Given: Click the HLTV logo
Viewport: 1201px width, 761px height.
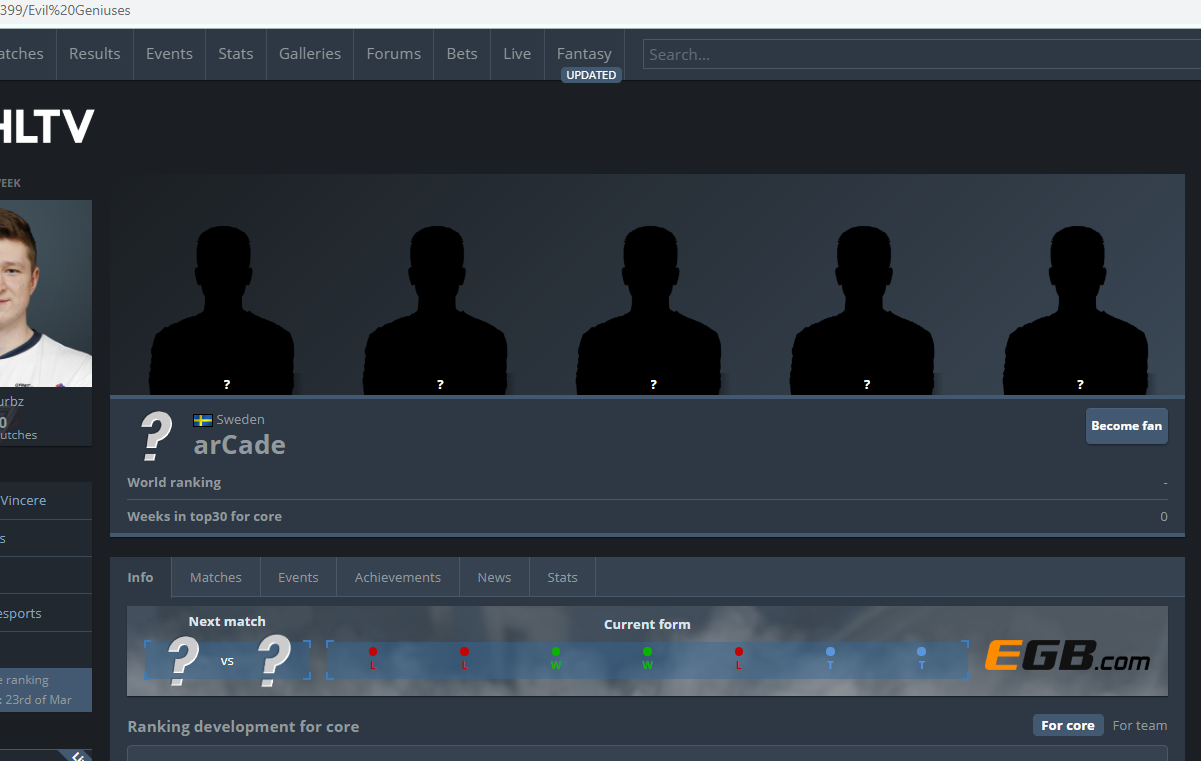Looking at the screenshot, I should pos(45,127).
